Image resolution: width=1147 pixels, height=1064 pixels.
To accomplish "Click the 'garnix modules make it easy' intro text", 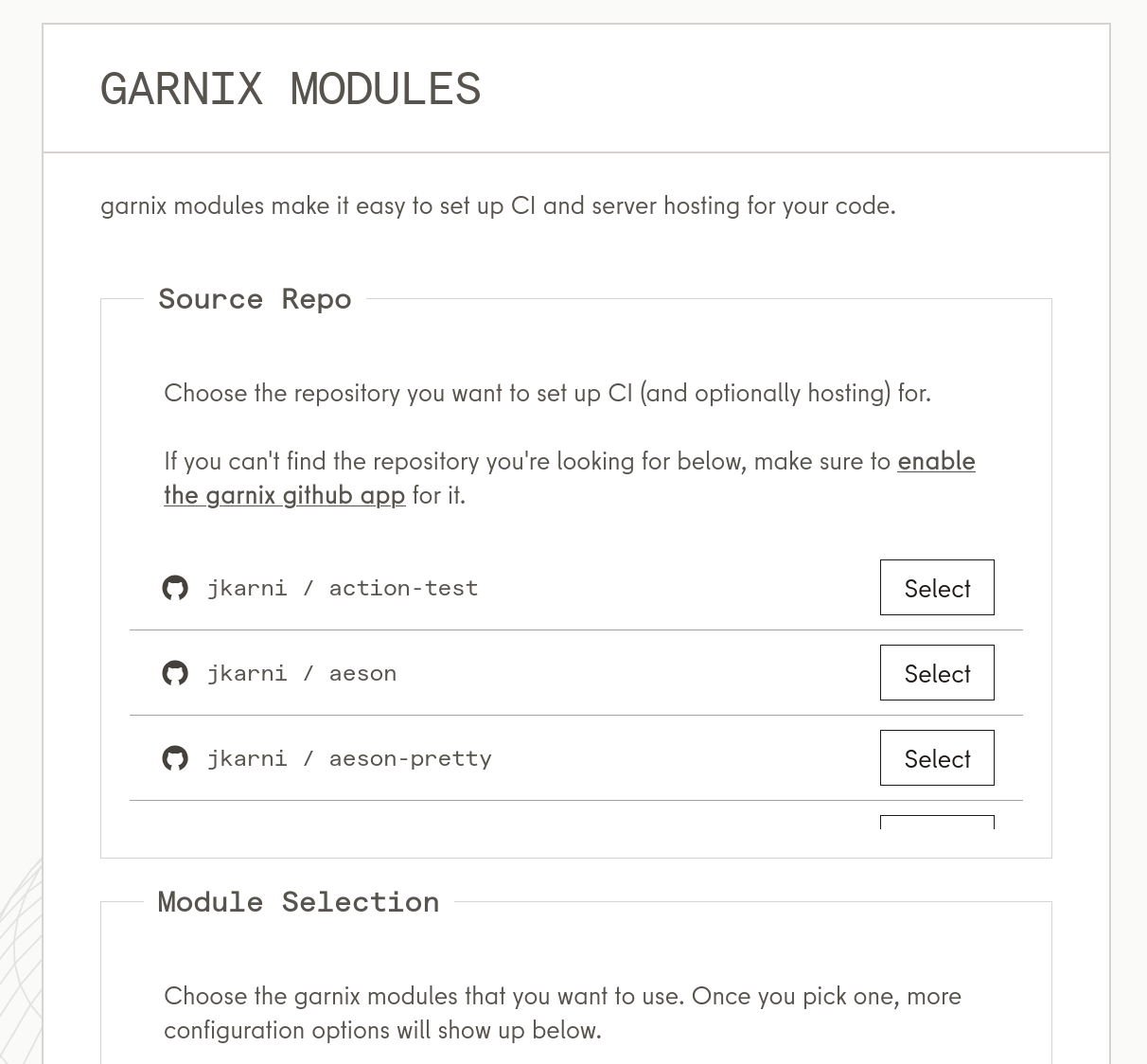I will (x=498, y=205).
